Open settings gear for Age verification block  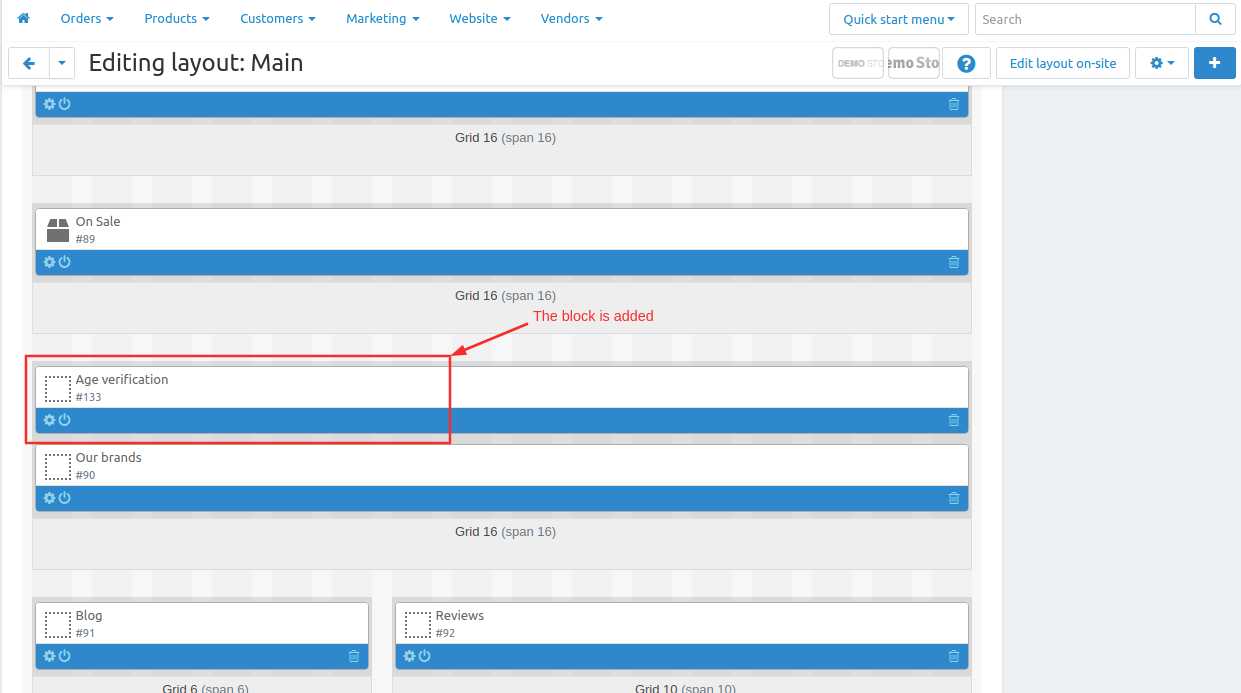pyautogui.click(x=49, y=420)
